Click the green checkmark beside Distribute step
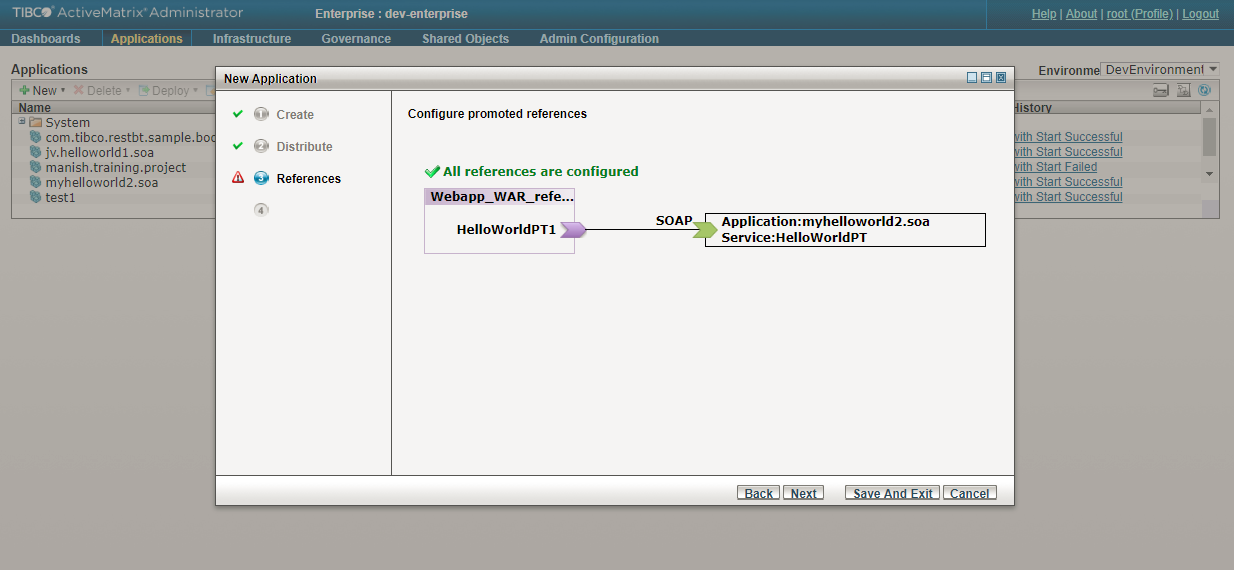 pos(238,146)
